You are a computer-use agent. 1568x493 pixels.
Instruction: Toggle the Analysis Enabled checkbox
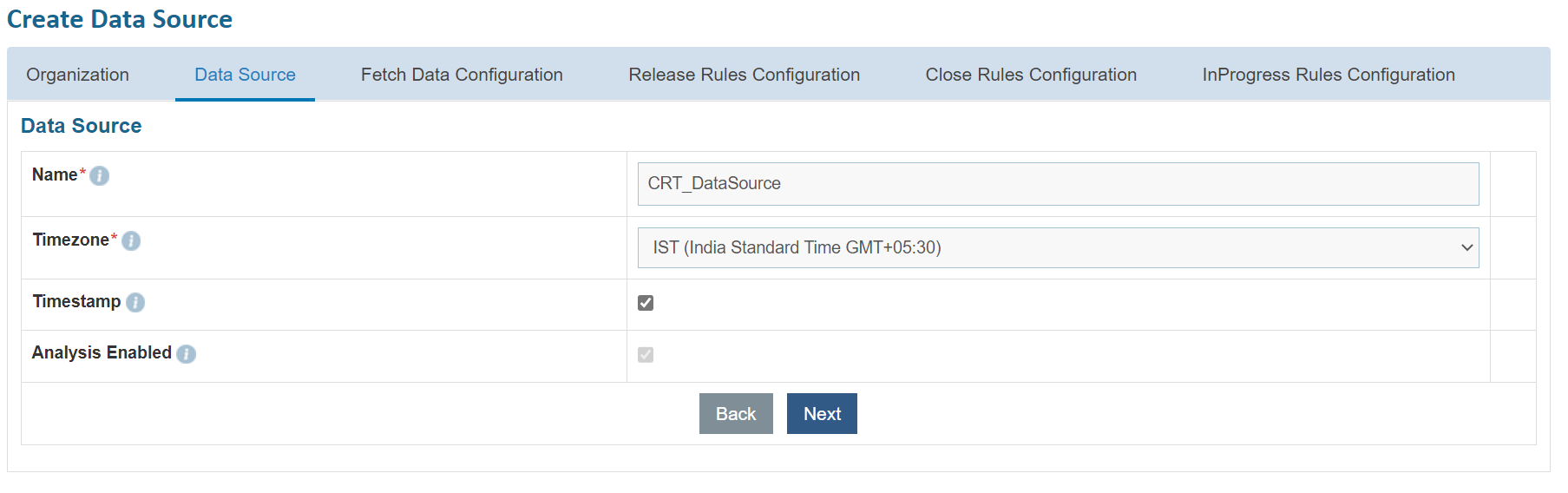(646, 355)
